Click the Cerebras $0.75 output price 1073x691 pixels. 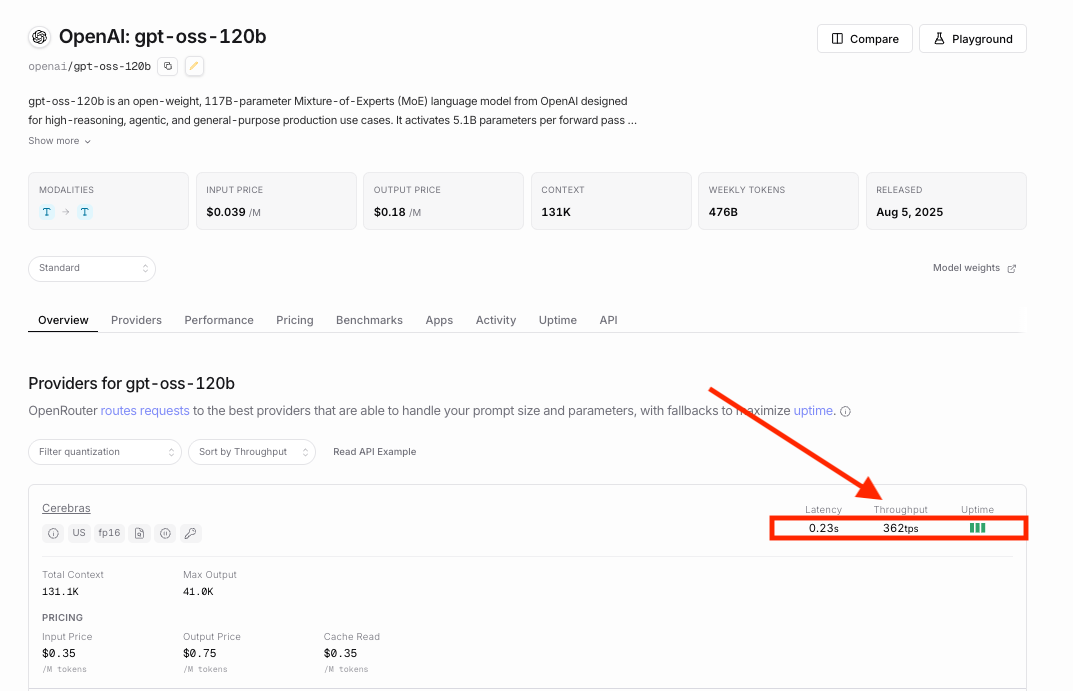tap(200, 653)
